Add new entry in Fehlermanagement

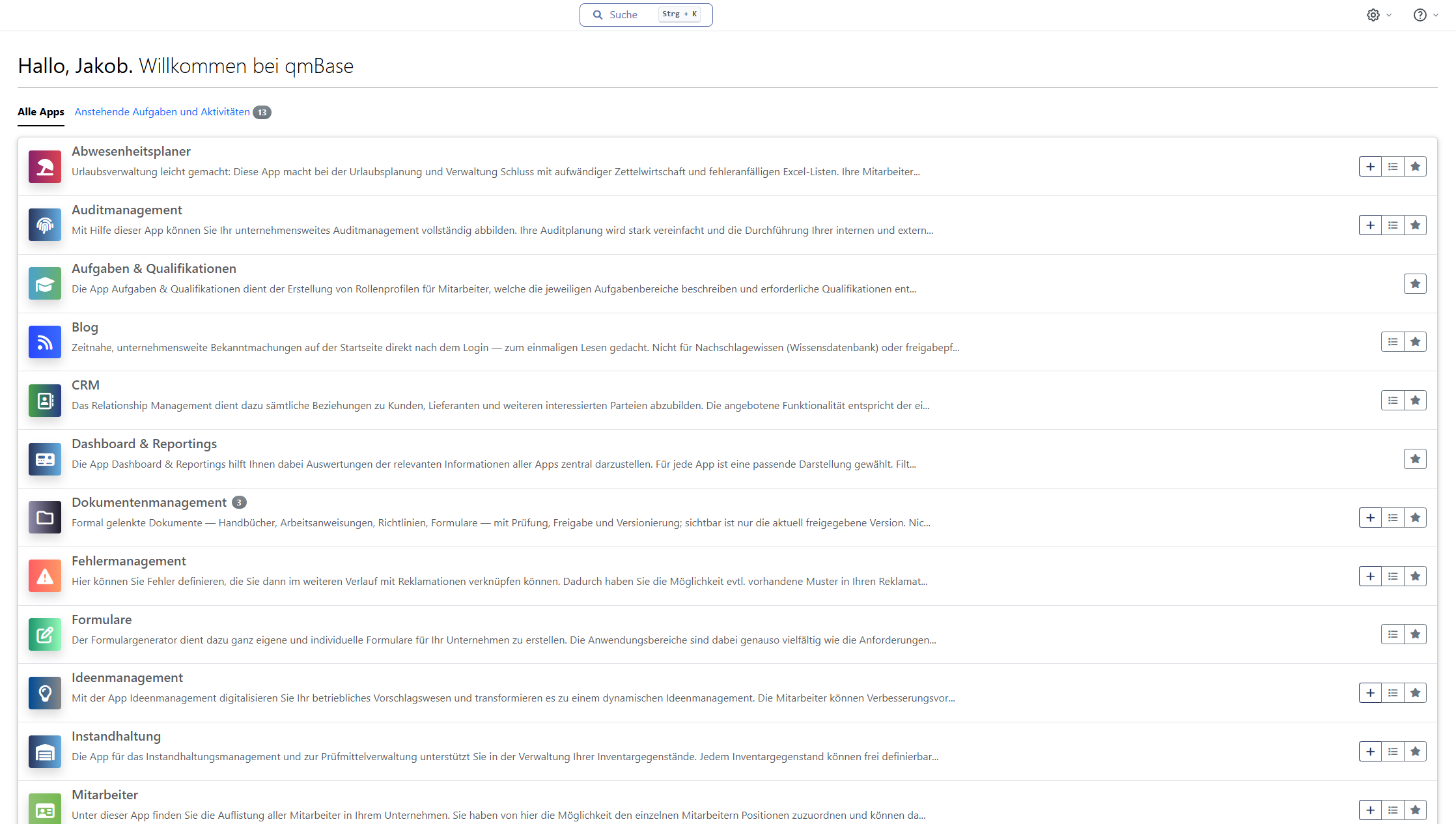click(1371, 576)
